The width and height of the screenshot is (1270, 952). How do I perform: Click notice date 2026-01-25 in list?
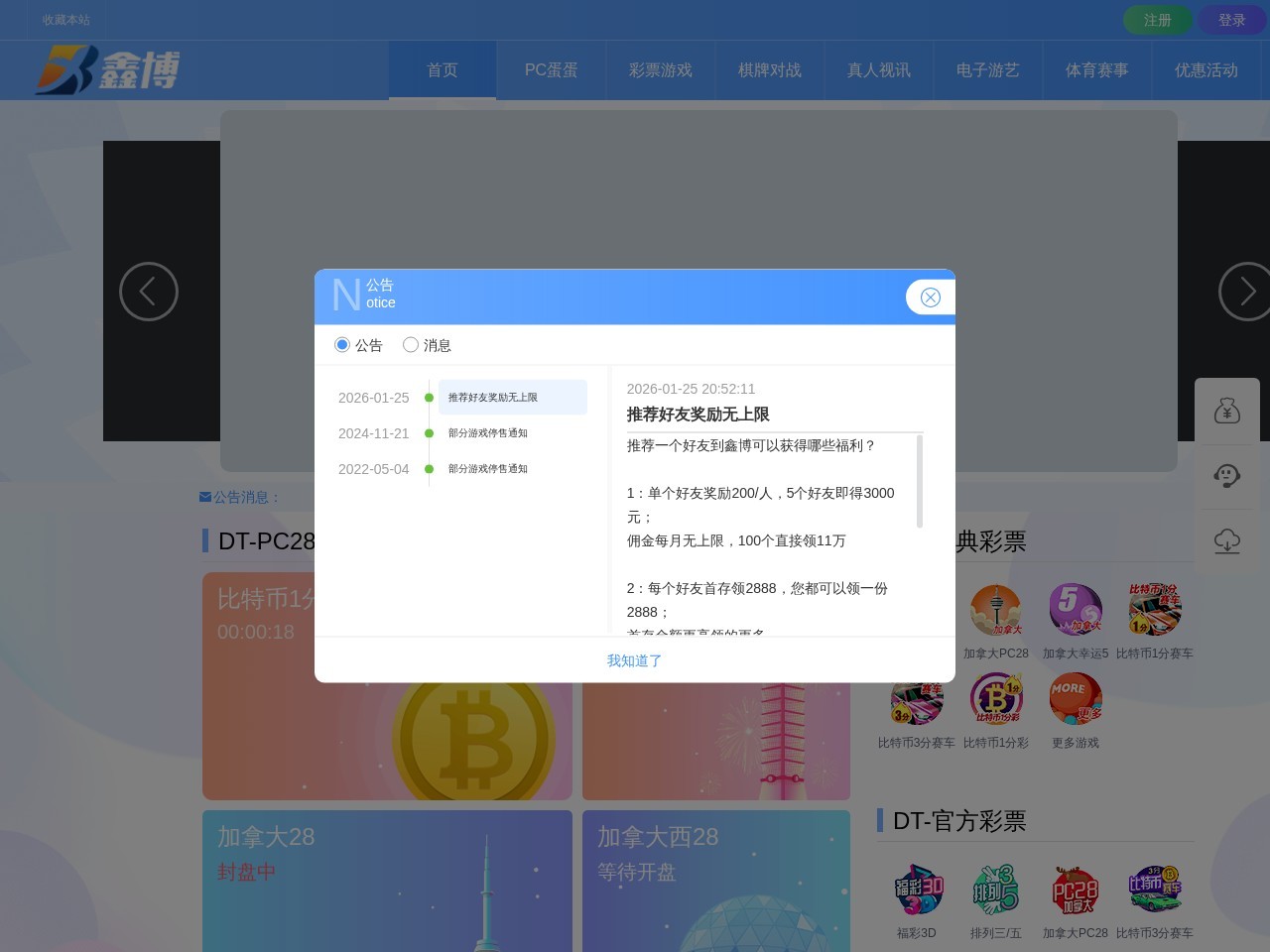click(x=373, y=398)
